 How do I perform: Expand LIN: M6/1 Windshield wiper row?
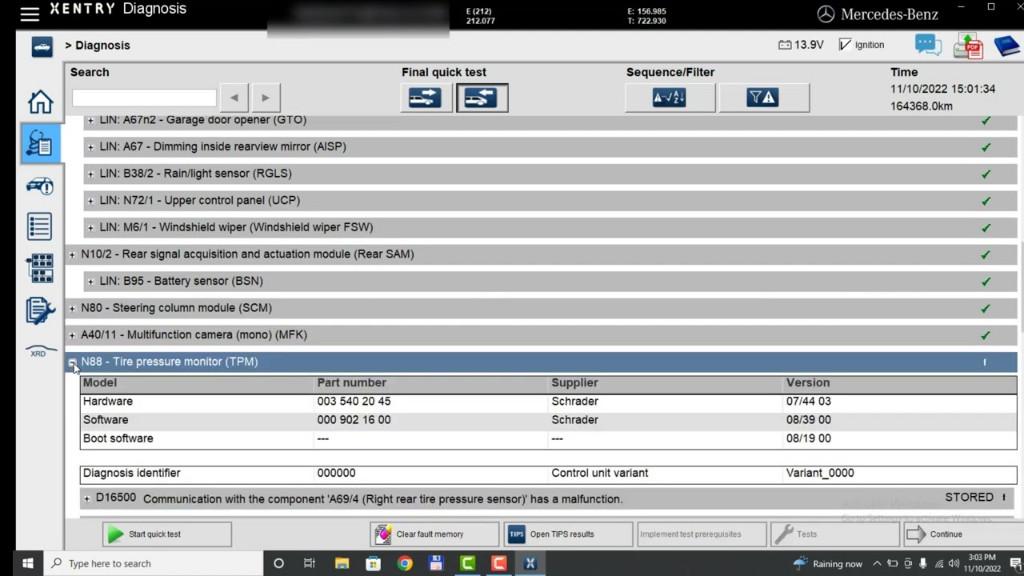pyautogui.click(x=91, y=227)
